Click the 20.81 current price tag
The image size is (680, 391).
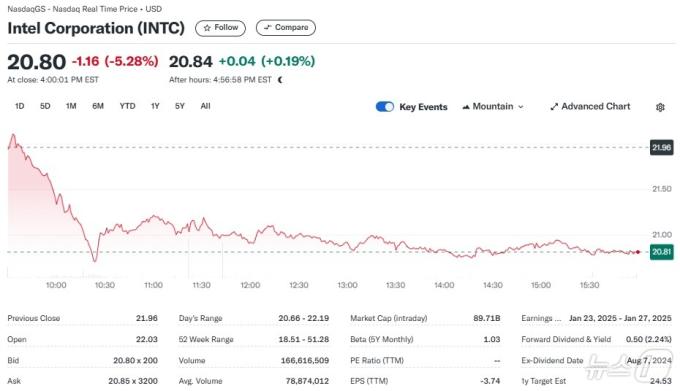point(661,252)
